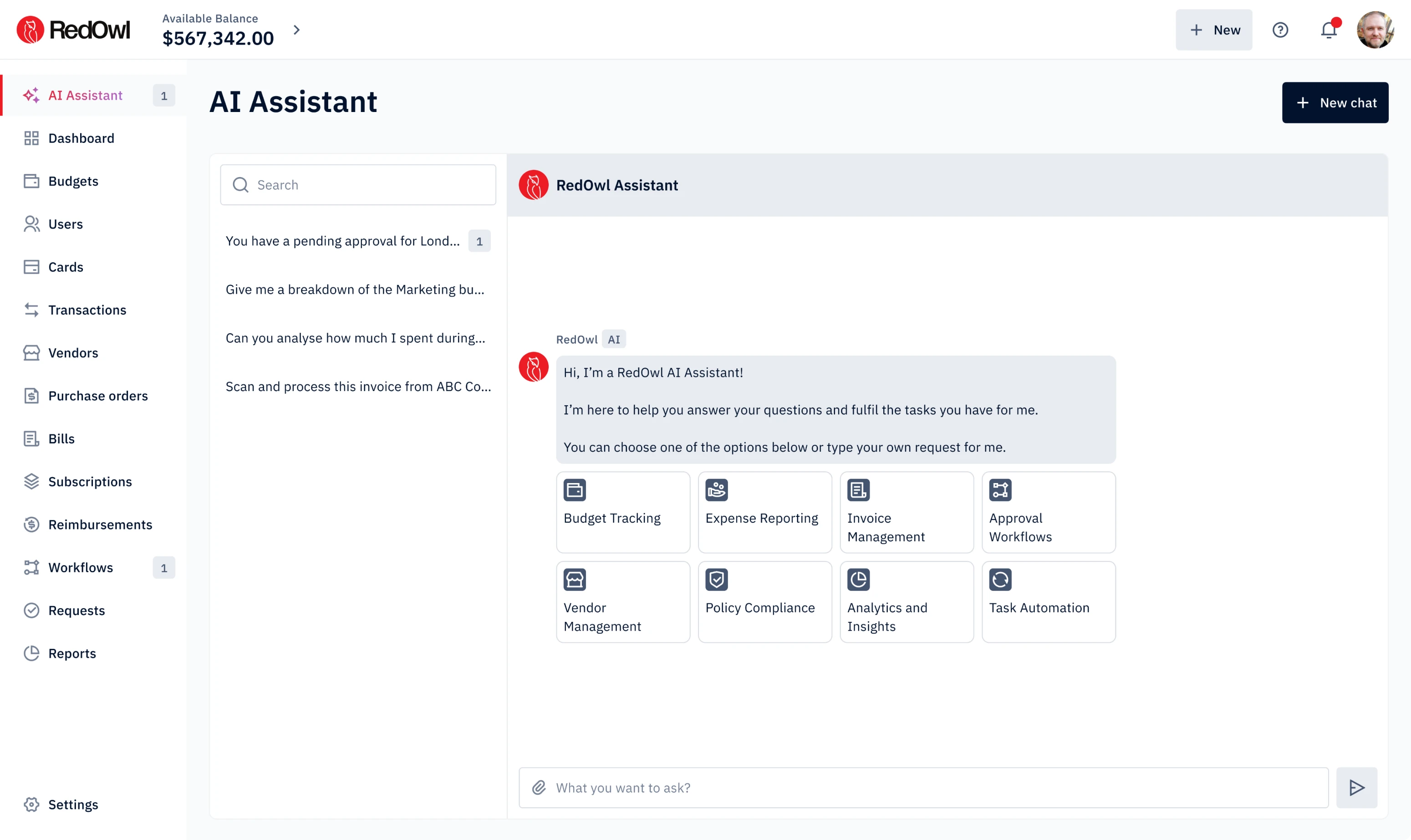Click inside the chat search field

pos(357,184)
